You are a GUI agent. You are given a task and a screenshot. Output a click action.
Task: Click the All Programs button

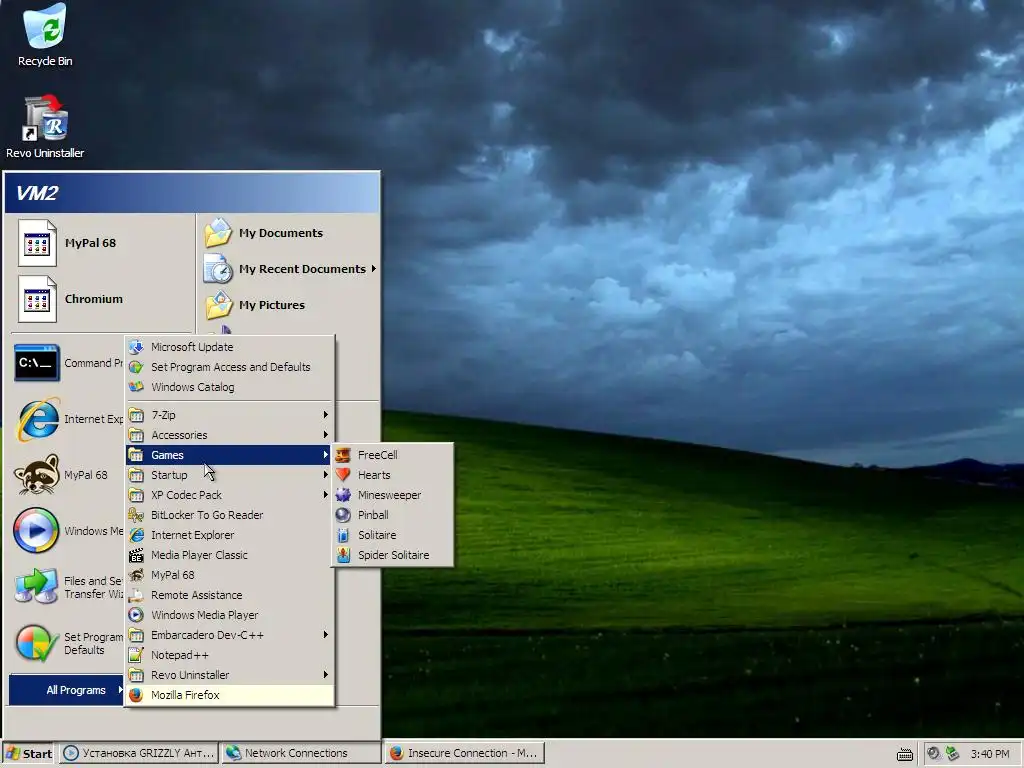pos(67,690)
